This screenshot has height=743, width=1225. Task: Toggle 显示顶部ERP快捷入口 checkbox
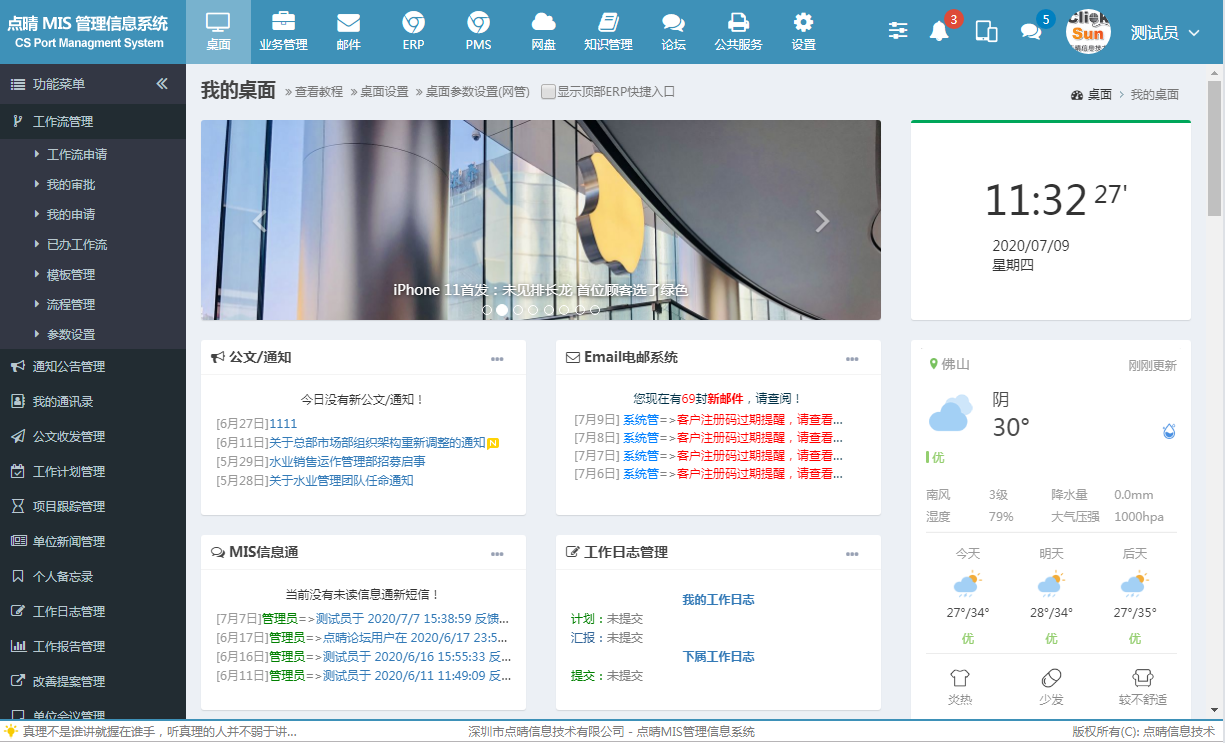pyautogui.click(x=548, y=91)
